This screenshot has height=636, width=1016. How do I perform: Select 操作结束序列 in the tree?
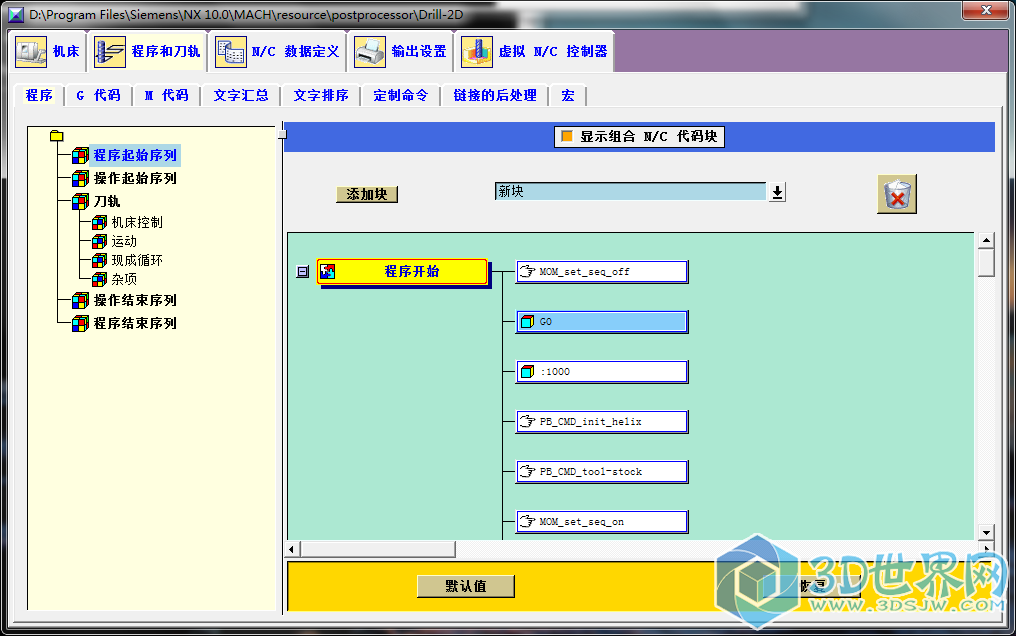click(x=135, y=300)
